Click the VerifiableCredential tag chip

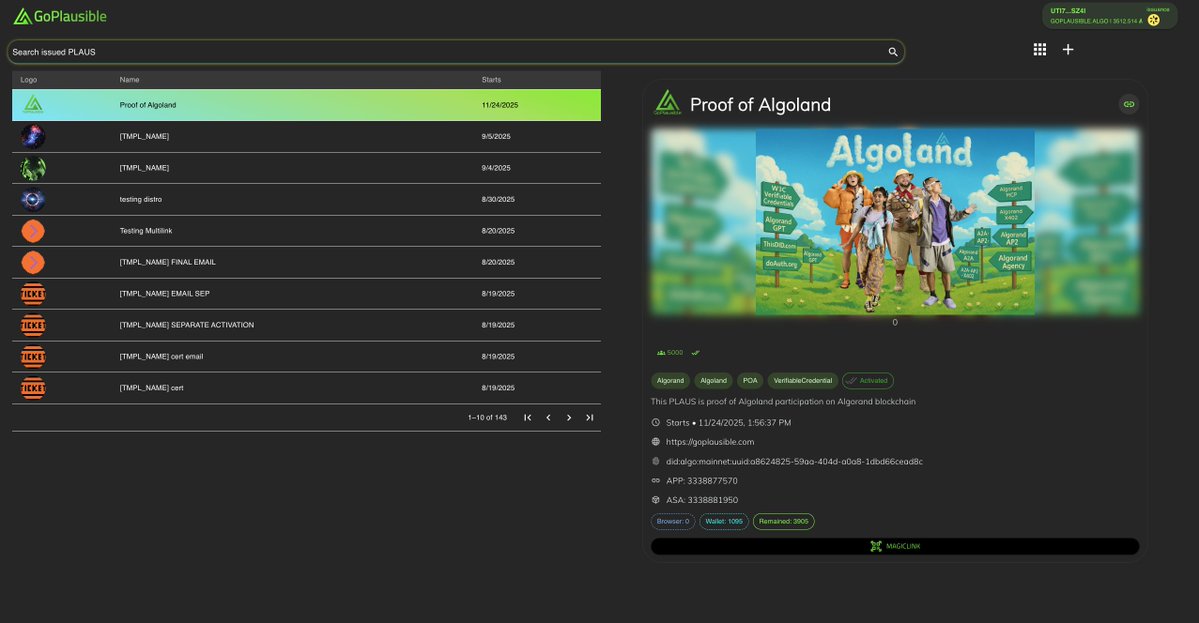click(803, 381)
